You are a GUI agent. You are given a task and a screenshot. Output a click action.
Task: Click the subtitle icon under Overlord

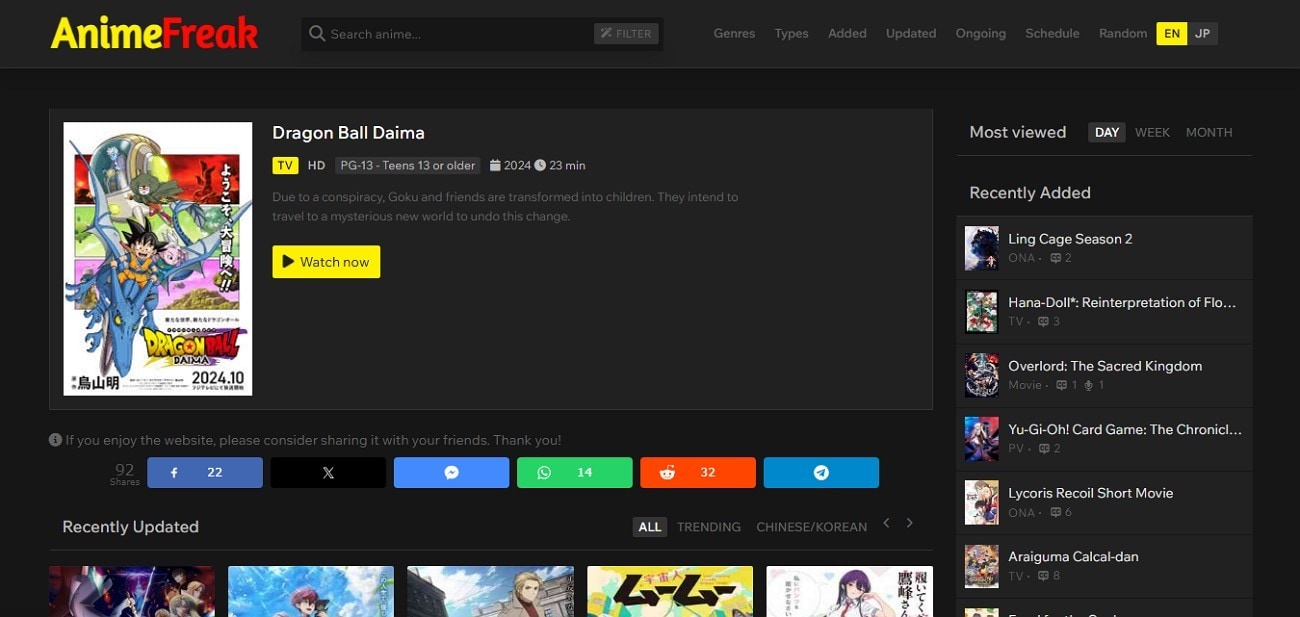point(1060,385)
